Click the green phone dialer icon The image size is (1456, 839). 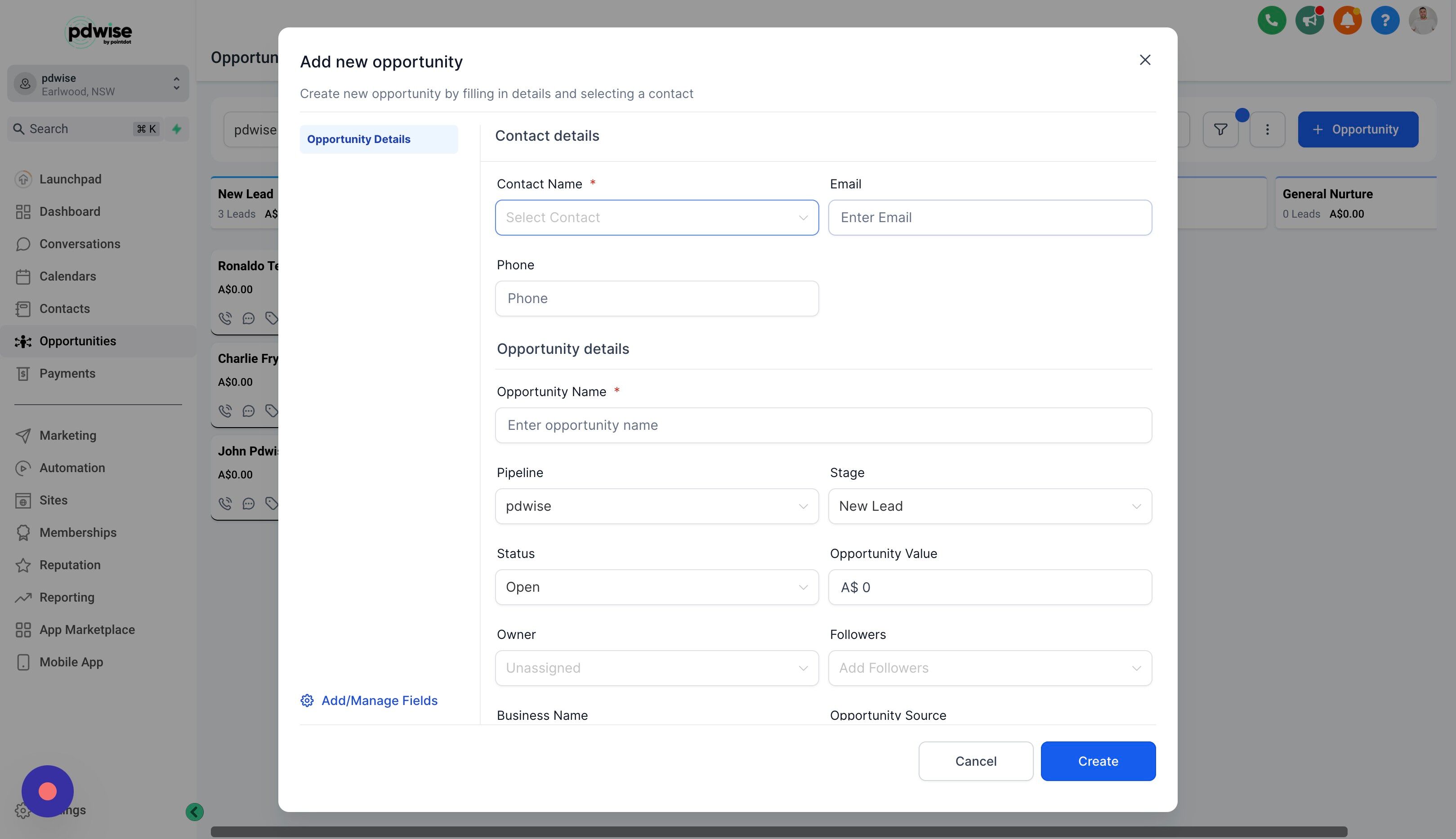[1271, 21]
